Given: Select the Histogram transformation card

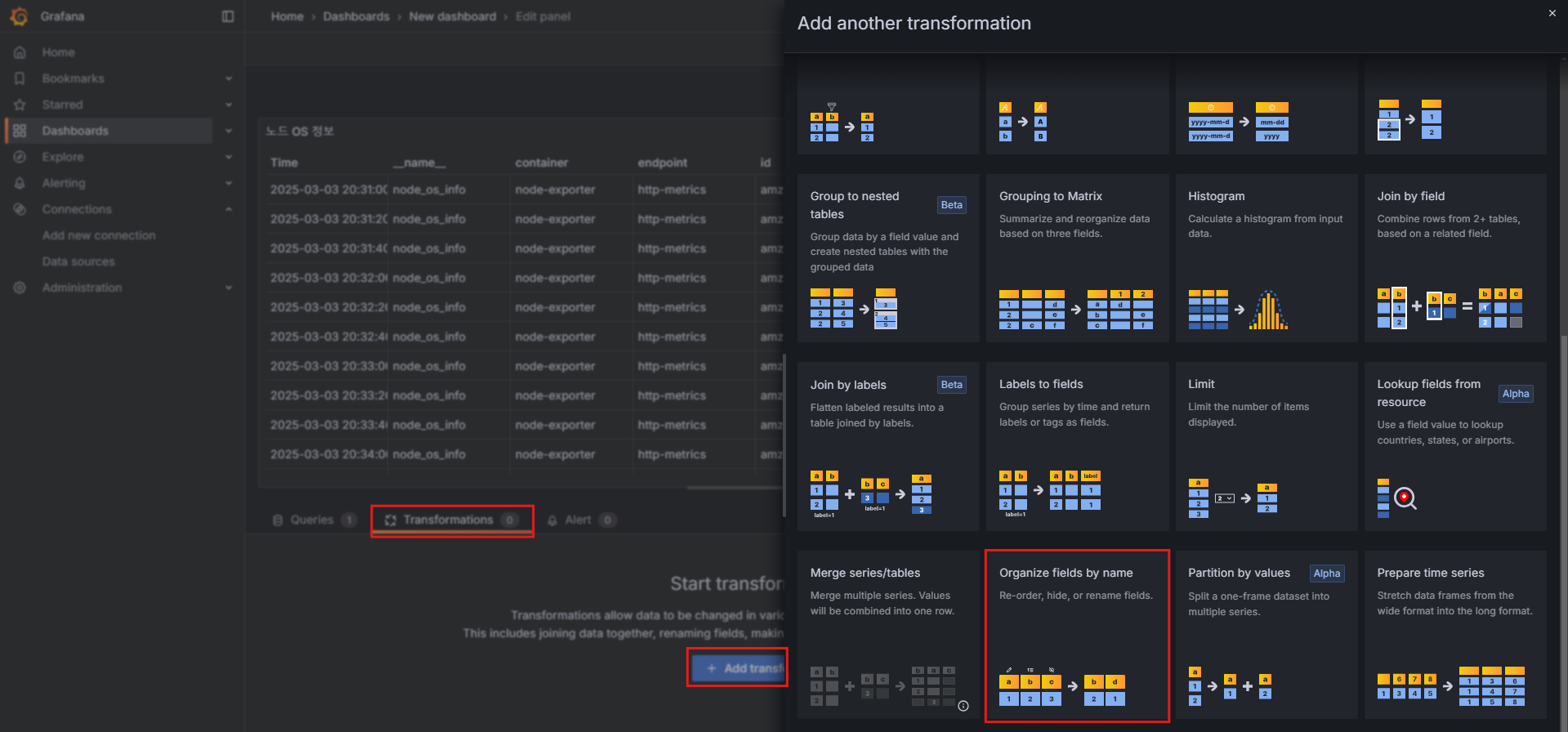Looking at the screenshot, I should tap(1266, 258).
